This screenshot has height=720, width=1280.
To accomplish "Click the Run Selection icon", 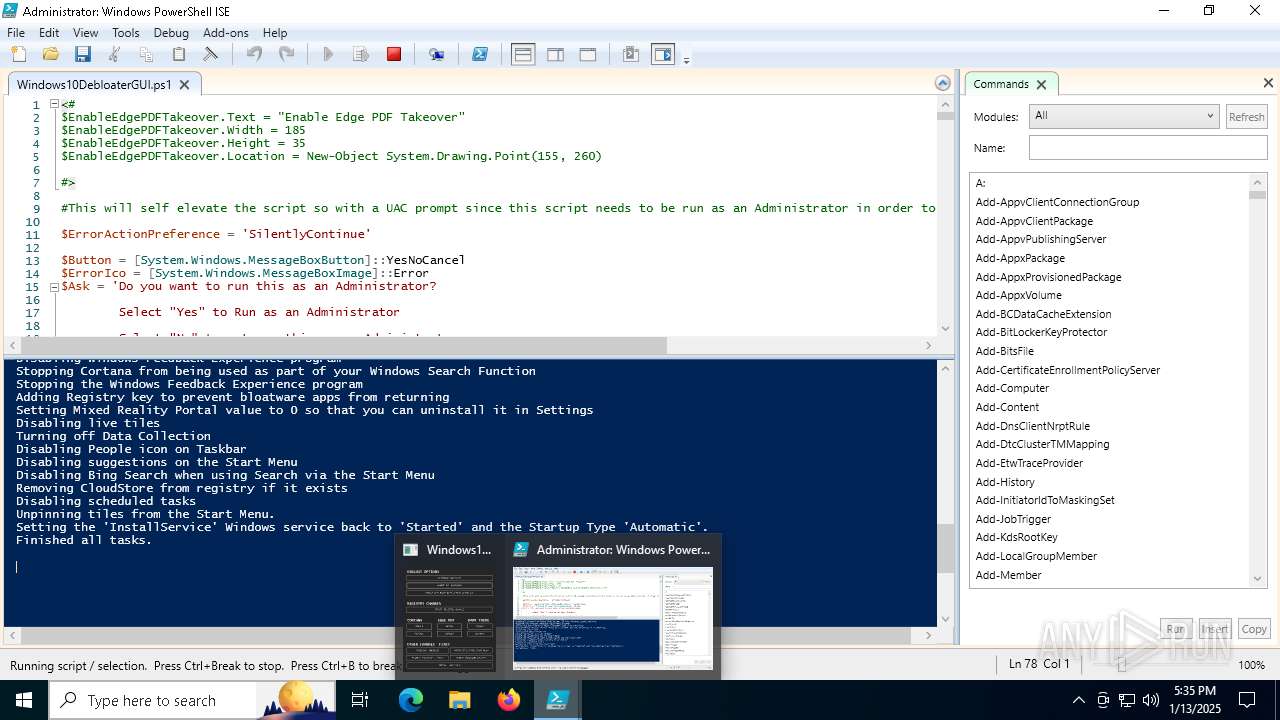I will [x=361, y=55].
